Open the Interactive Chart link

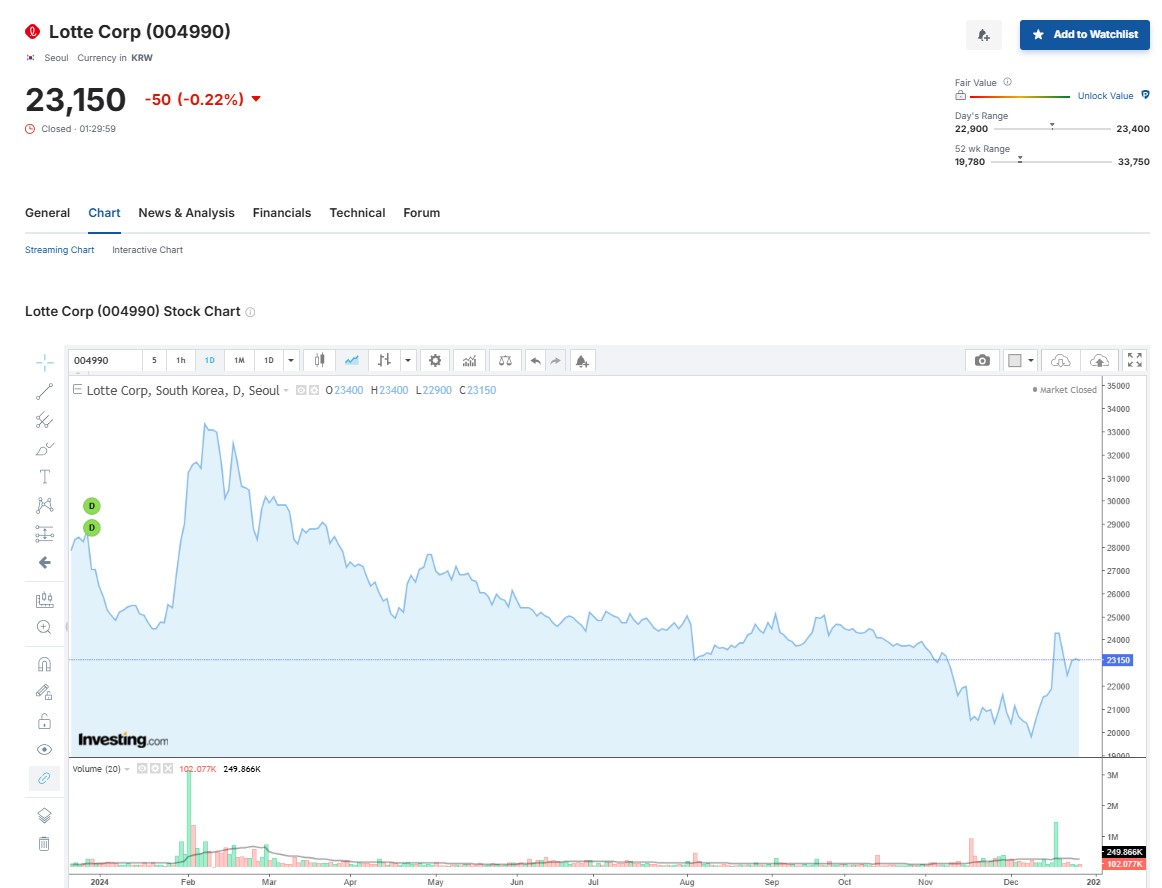(147, 250)
